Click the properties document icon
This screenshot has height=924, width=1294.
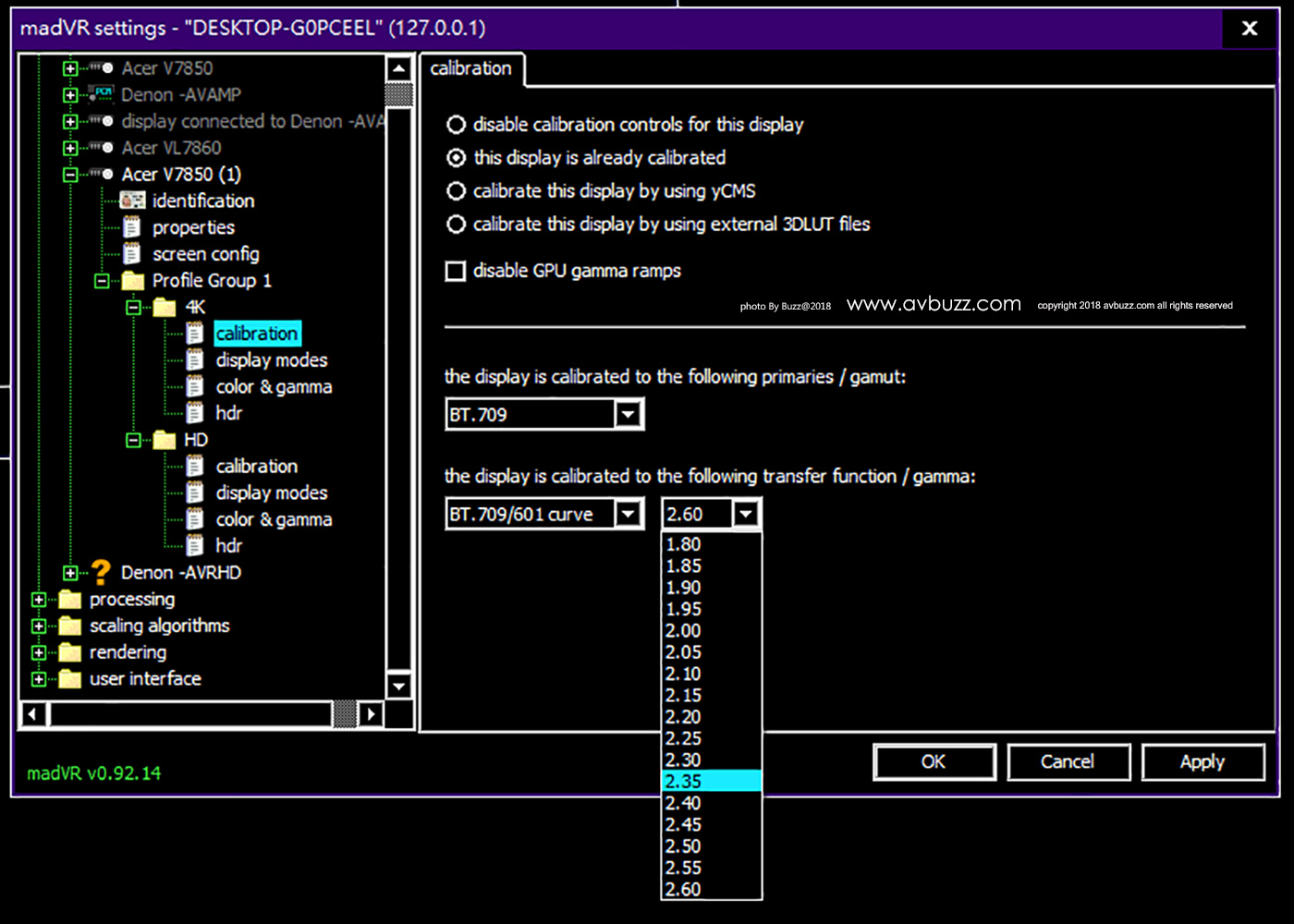click(133, 227)
